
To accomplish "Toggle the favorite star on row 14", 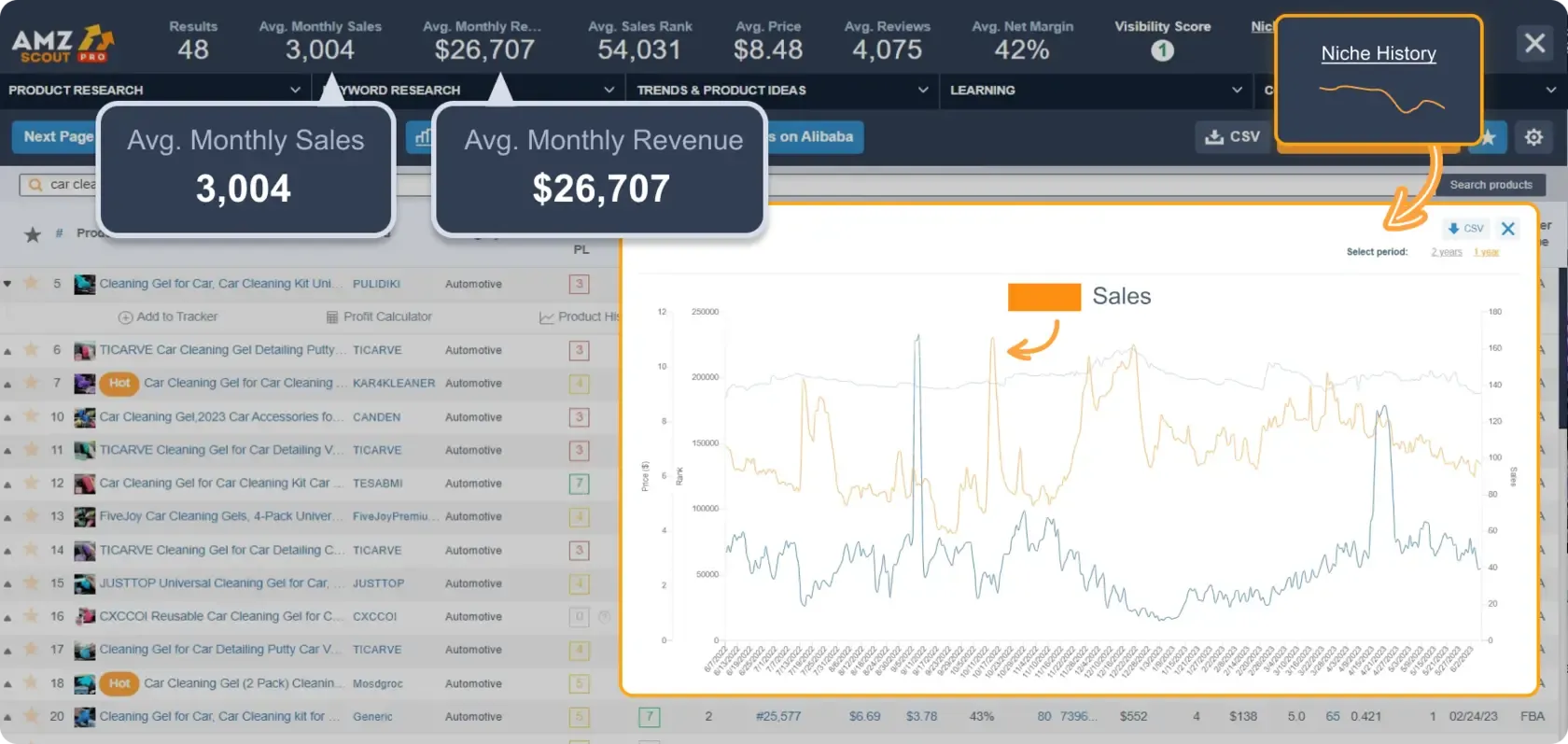I will tap(32, 549).
